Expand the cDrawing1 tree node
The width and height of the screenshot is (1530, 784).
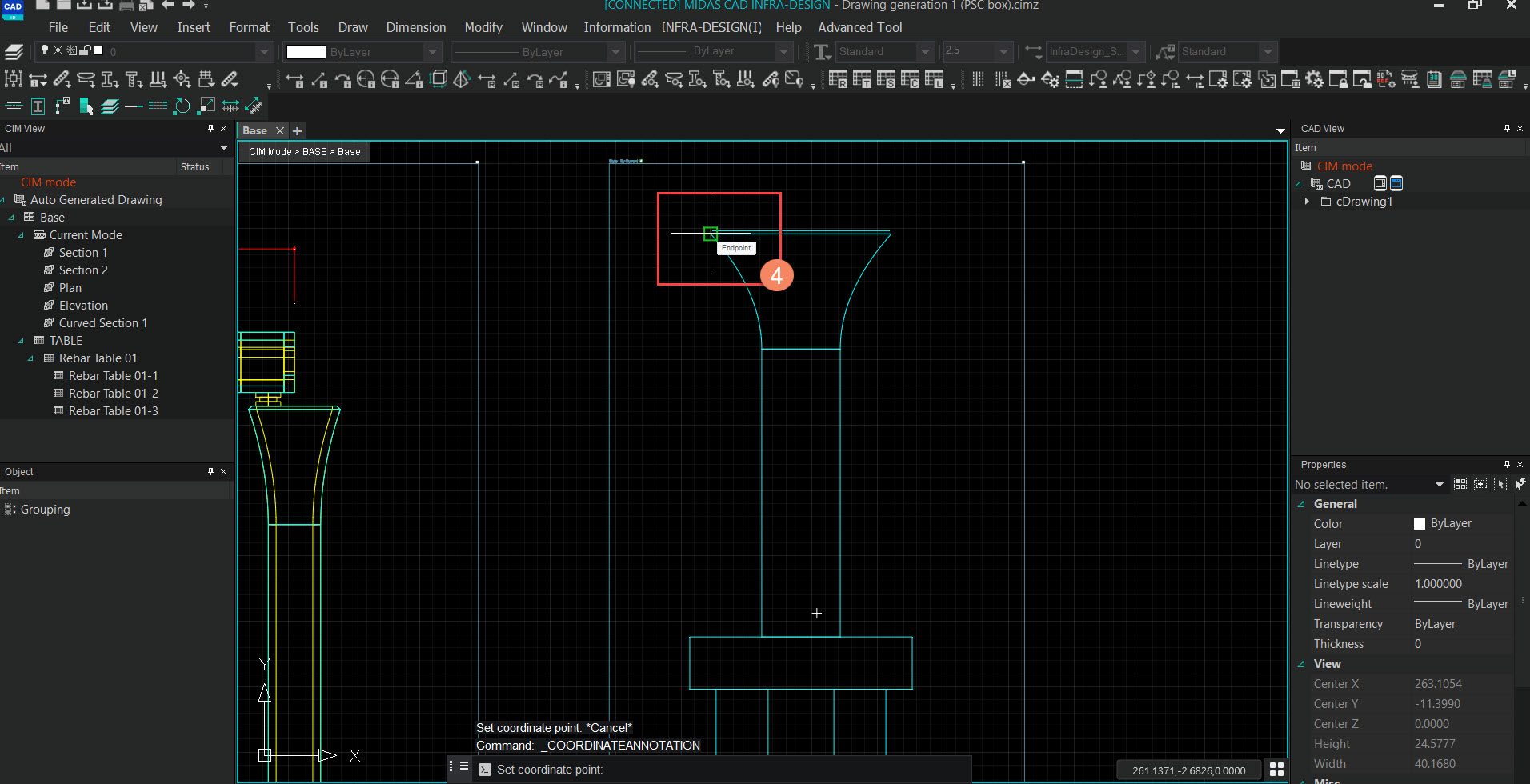pyautogui.click(x=1307, y=202)
